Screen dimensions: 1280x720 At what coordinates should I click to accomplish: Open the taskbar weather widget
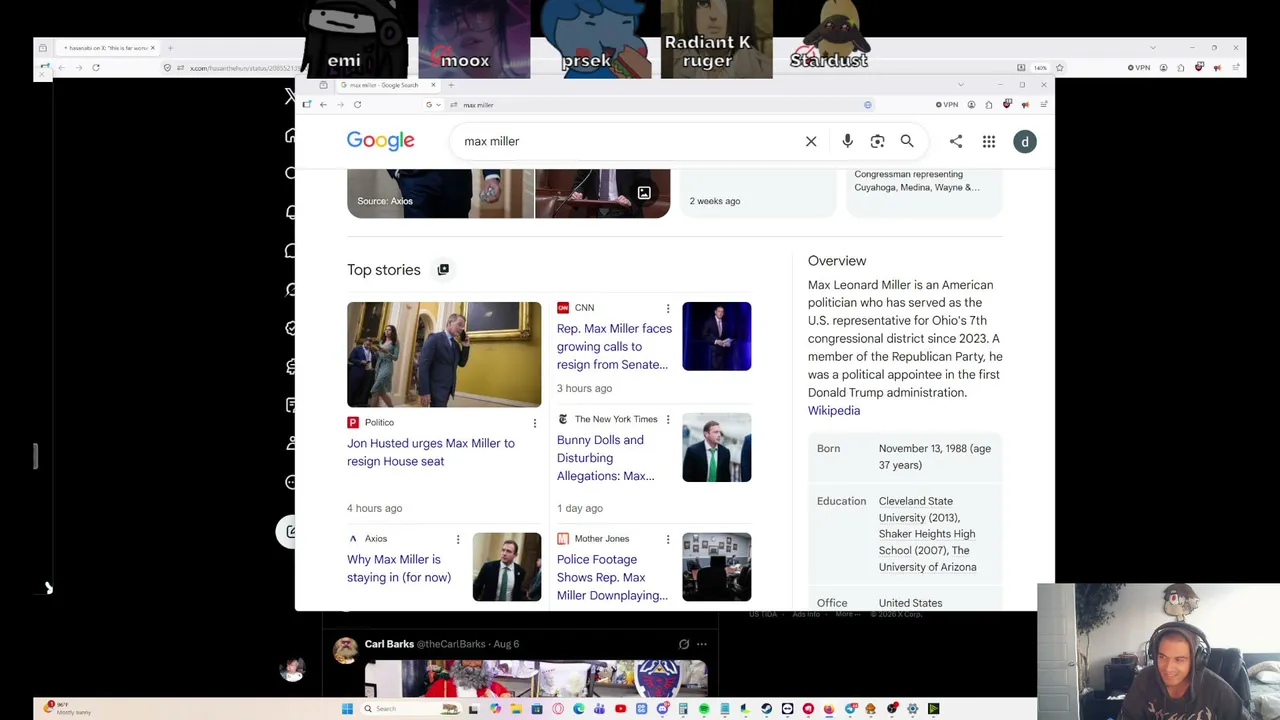pyautogui.click(x=65, y=708)
